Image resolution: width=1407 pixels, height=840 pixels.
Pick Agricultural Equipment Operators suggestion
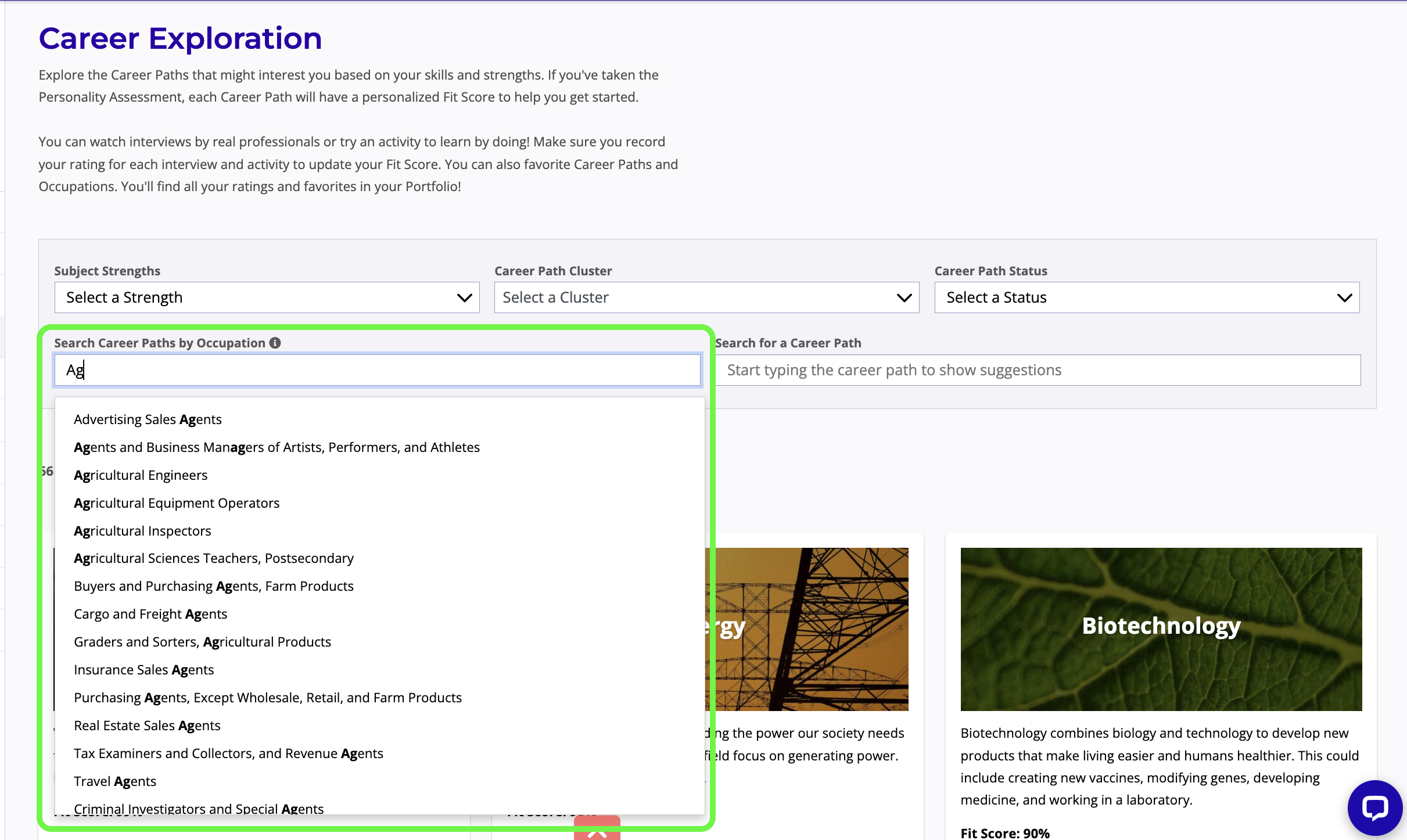click(177, 503)
